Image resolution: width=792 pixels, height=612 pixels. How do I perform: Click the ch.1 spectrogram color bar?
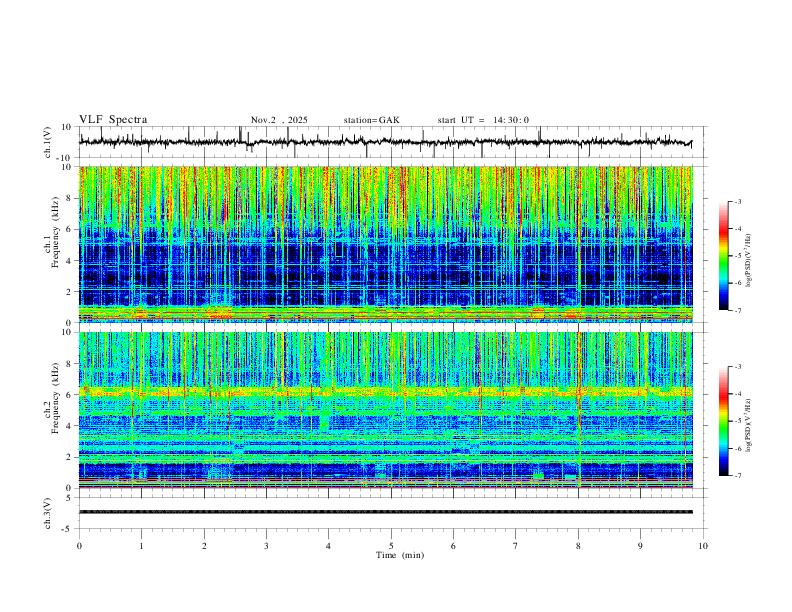724,256
